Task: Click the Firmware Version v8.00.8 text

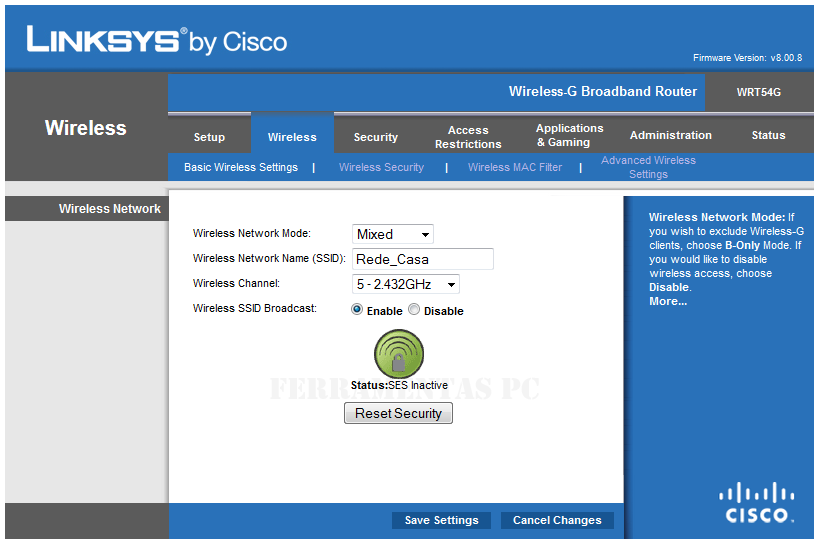Action: [x=747, y=57]
